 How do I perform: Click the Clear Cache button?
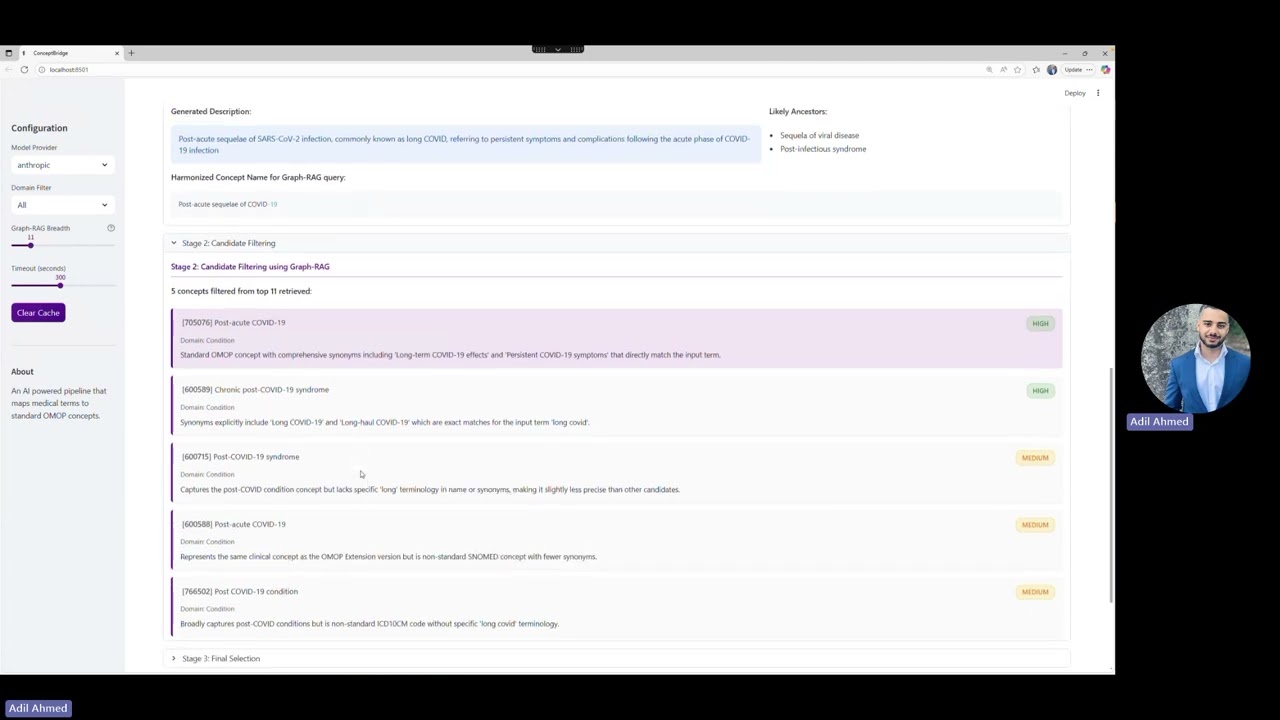(38, 313)
